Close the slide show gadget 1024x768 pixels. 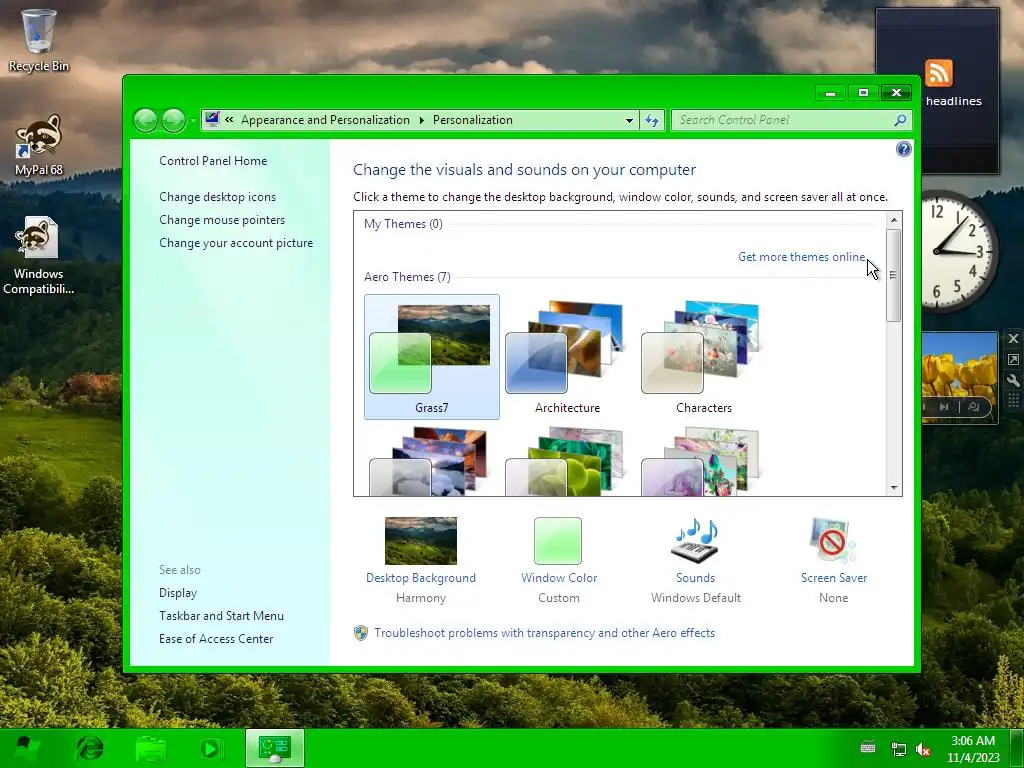(1013, 338)
